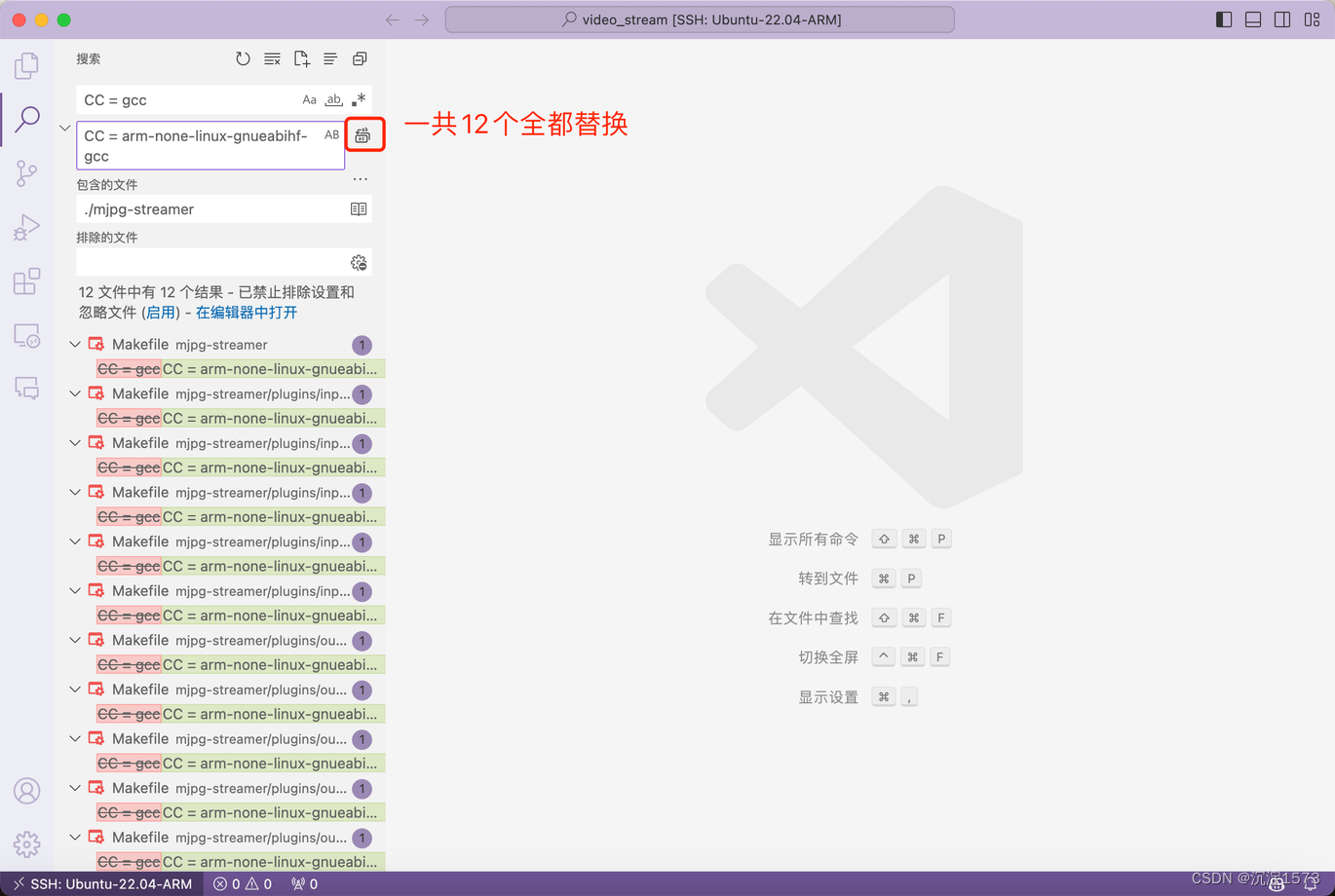Collapse the first Makefile mjpg-streamer result
The image size is (1335, 896).
coord(75,345)
